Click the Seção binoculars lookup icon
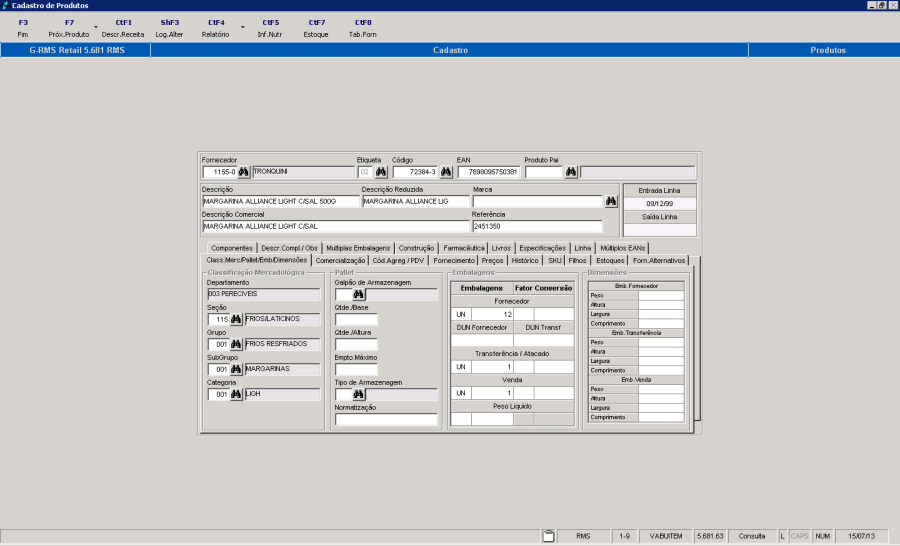The height and width of the screenshot is (546, 900). [236, 319]
